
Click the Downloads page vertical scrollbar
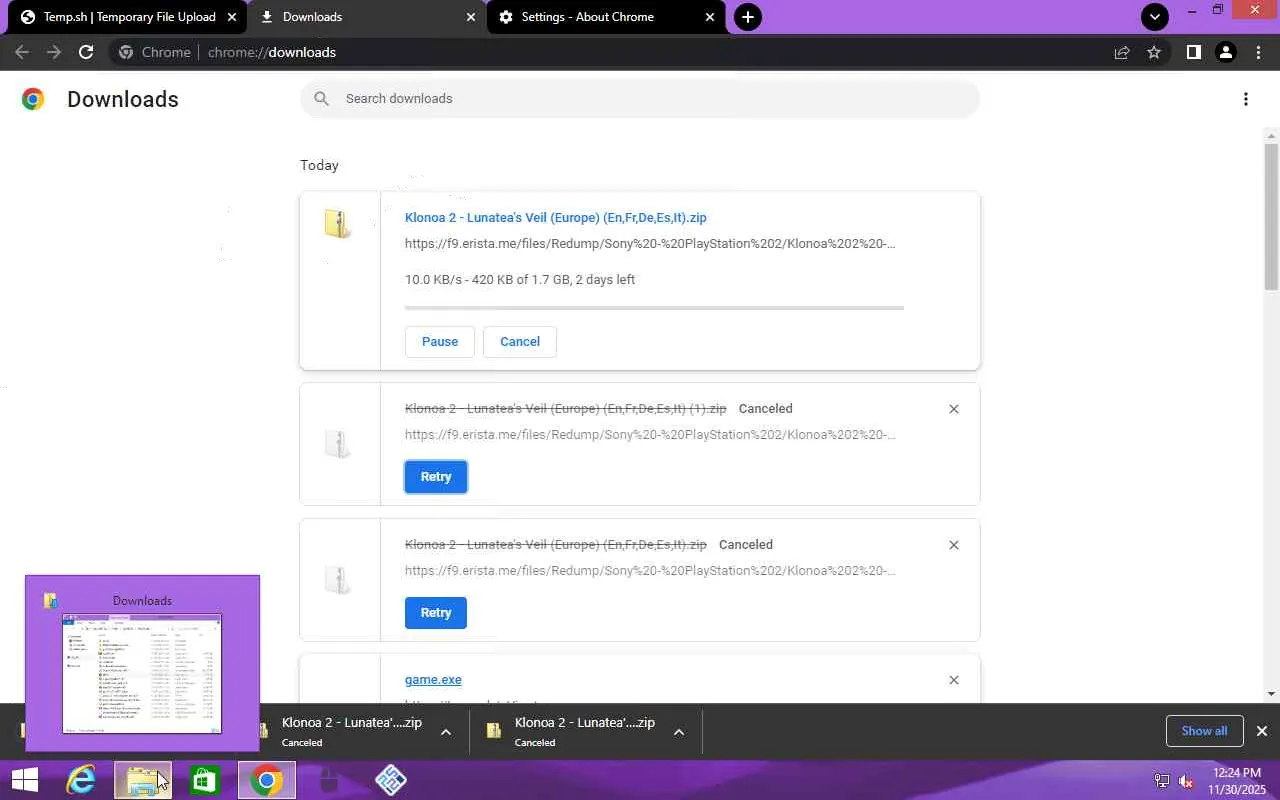(1271, 215)
